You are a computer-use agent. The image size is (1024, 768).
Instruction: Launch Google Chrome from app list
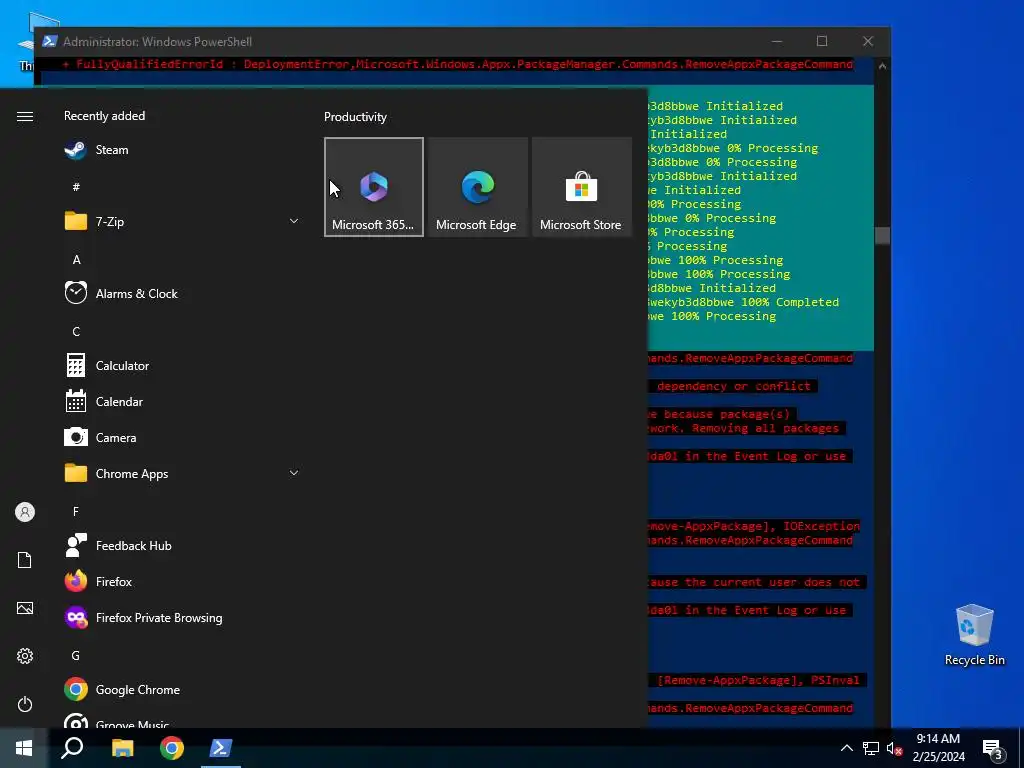point(182,690)
